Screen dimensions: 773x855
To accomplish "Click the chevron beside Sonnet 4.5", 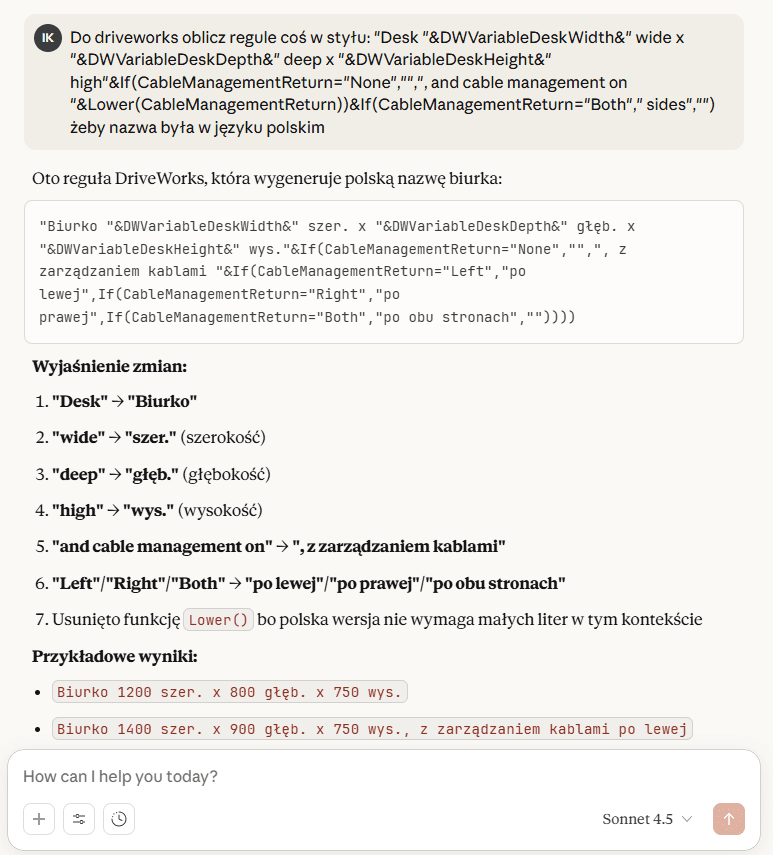I will point(687,819).
